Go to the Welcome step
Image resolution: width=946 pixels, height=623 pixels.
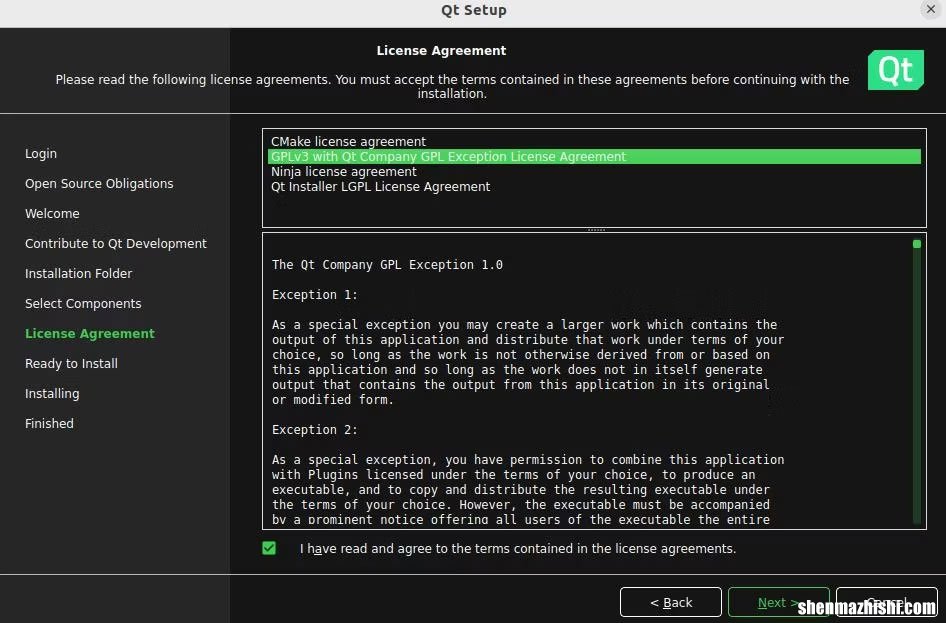click(x=52, y=213)
